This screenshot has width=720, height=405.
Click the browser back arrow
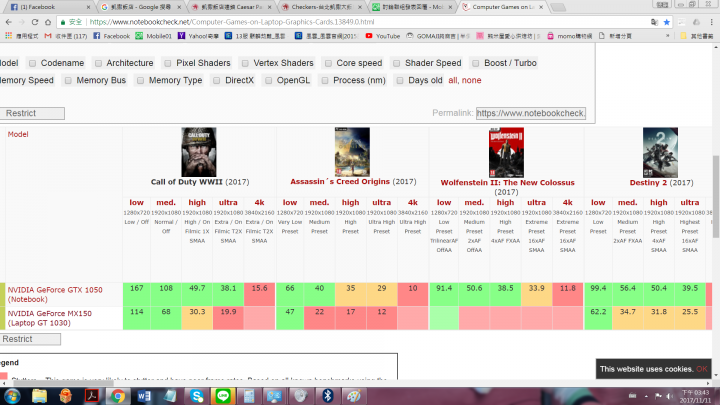pos(9,22)
